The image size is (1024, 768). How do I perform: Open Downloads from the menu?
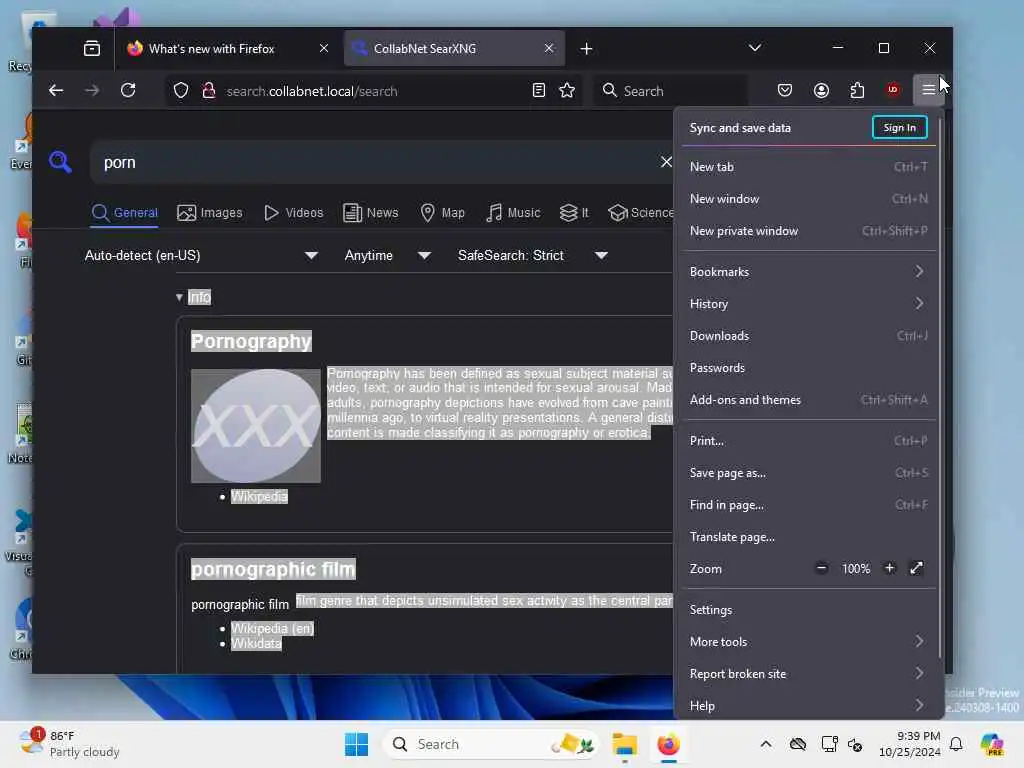click(808, 336)
